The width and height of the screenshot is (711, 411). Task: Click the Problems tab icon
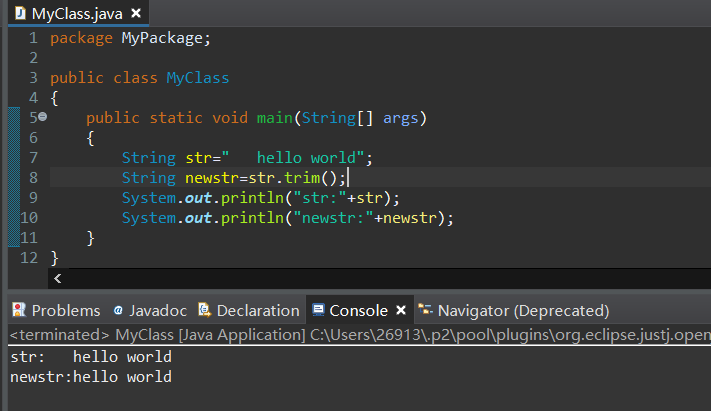click(19, 310)
